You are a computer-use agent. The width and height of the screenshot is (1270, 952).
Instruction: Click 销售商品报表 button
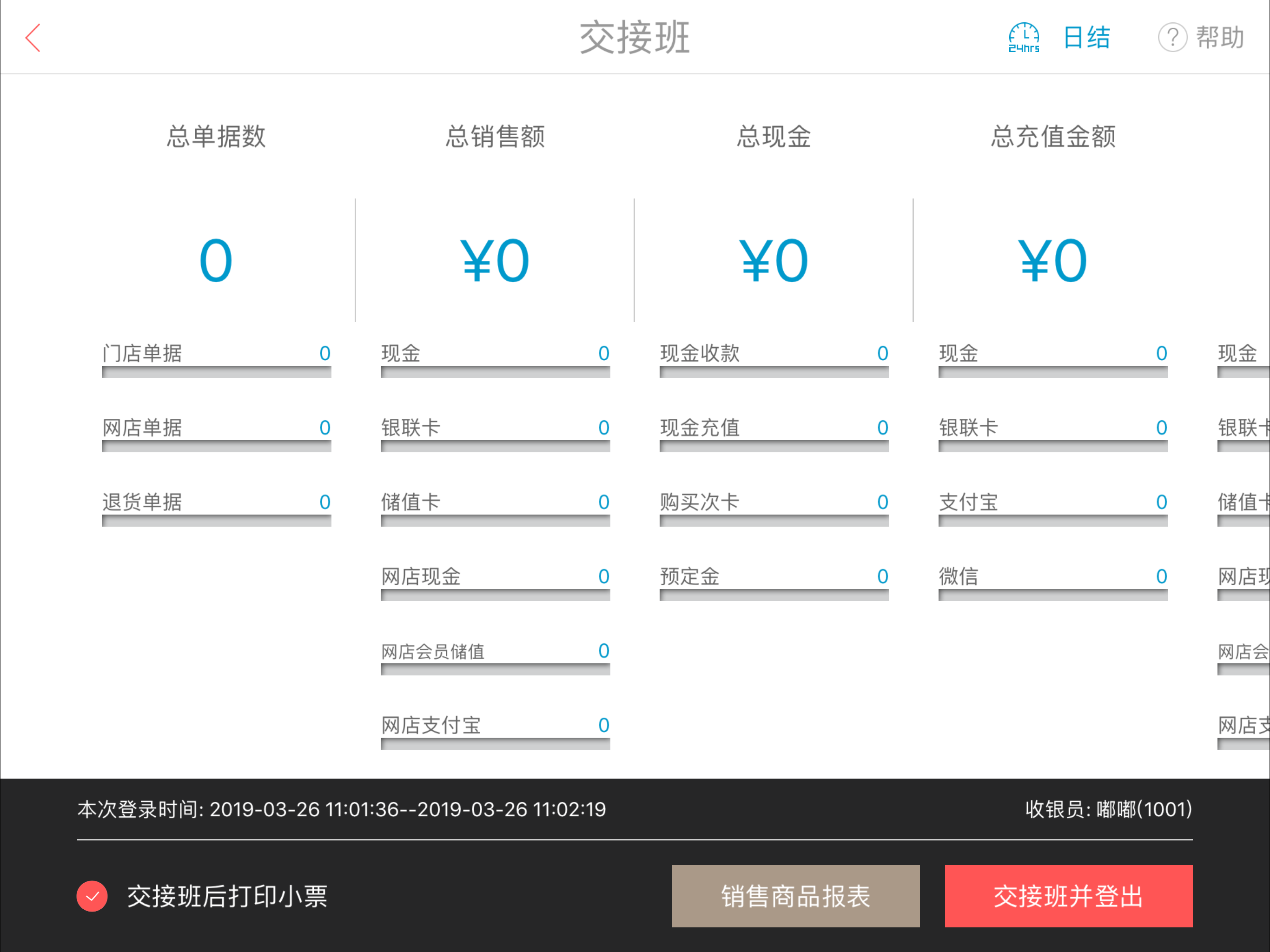795,896
